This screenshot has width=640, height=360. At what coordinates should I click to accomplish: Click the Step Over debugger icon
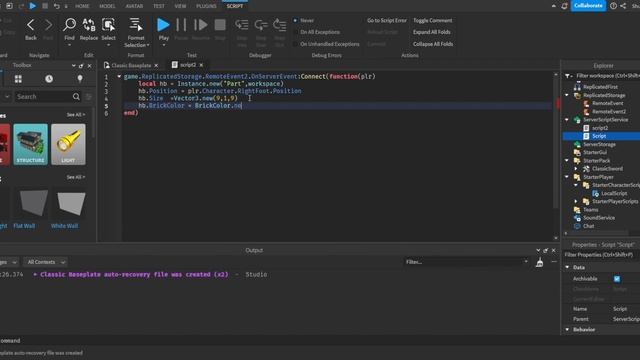[x=261, y=25]
